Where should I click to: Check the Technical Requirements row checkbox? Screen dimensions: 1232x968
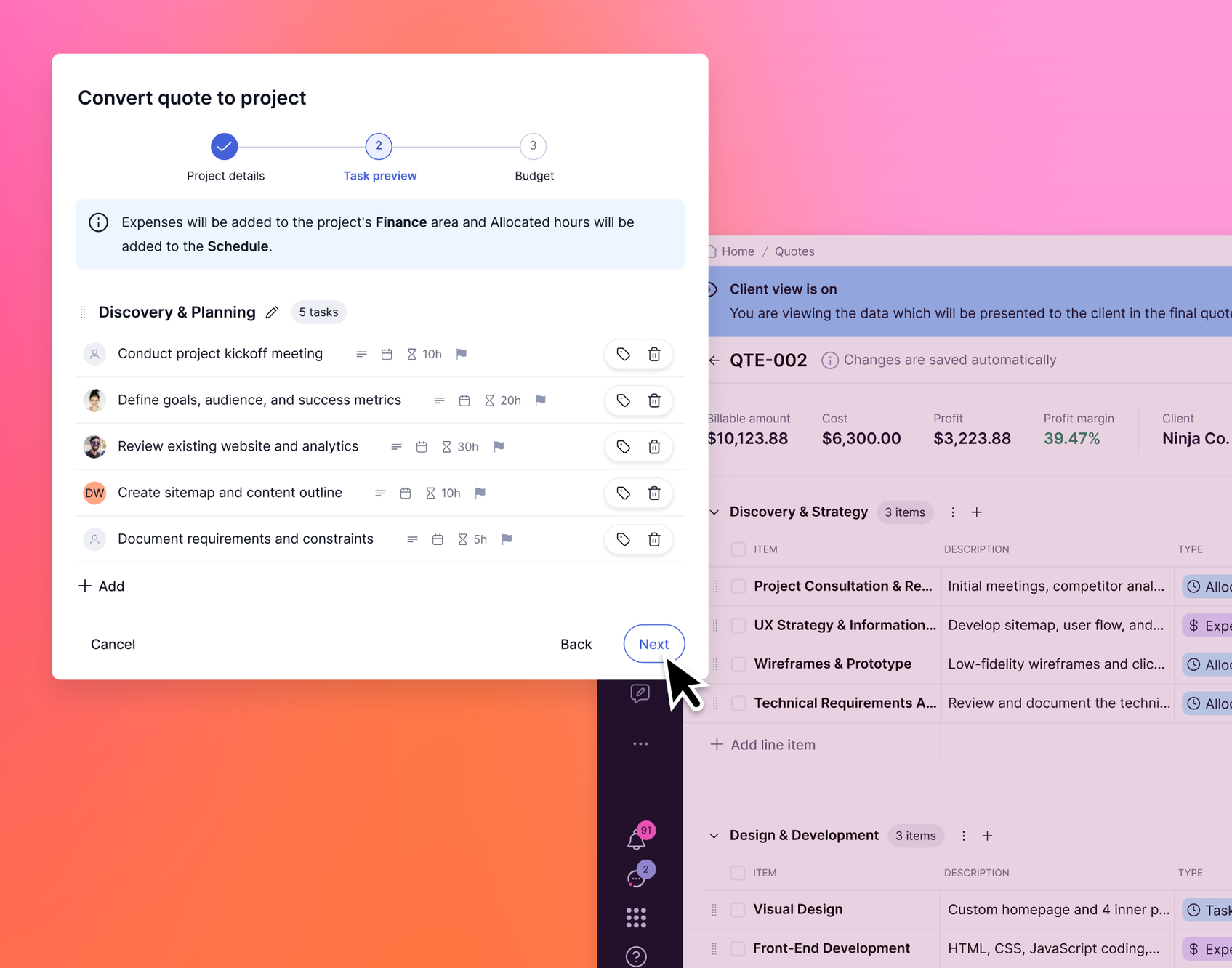[738, 703]
